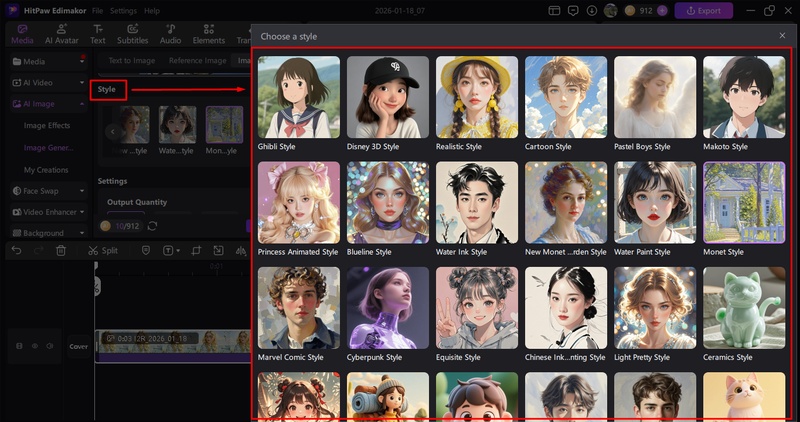800x422 pixels.
Task: Open the Media tab in top toolbar
Action: (x=22, y=34)
